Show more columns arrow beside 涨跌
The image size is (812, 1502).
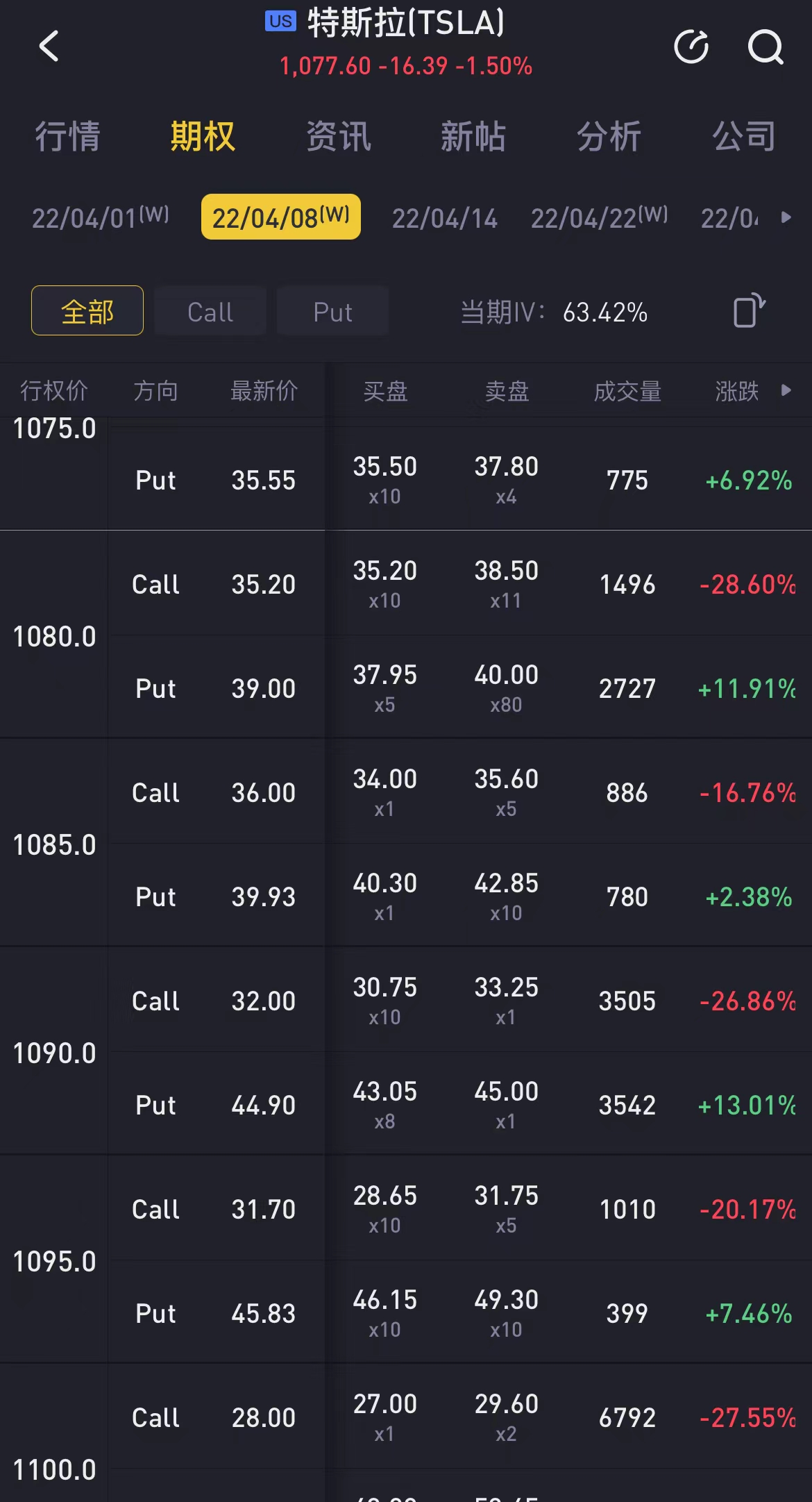pos(786,390)
